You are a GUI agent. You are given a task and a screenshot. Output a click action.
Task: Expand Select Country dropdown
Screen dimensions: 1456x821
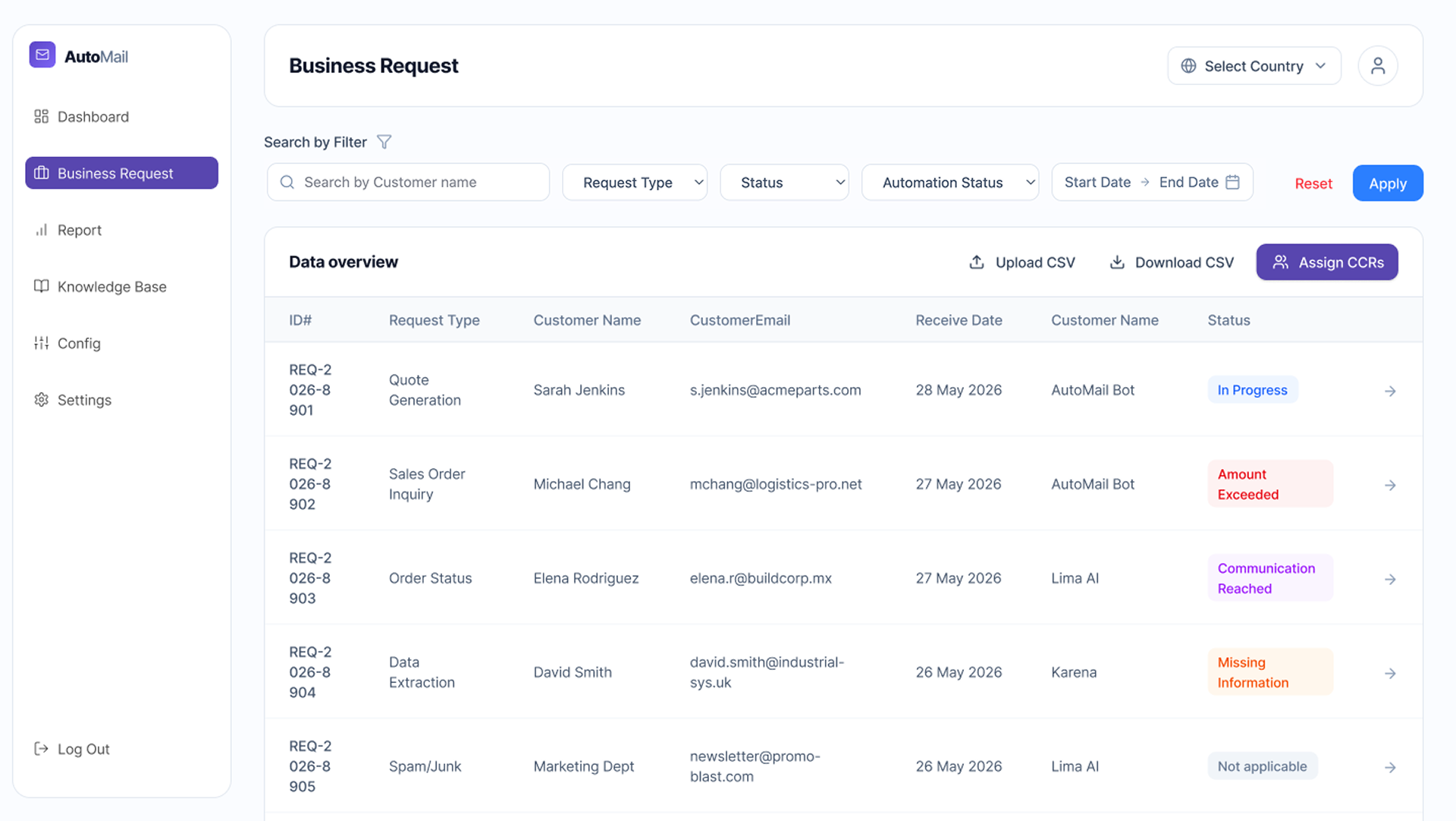click(1254, 66)
